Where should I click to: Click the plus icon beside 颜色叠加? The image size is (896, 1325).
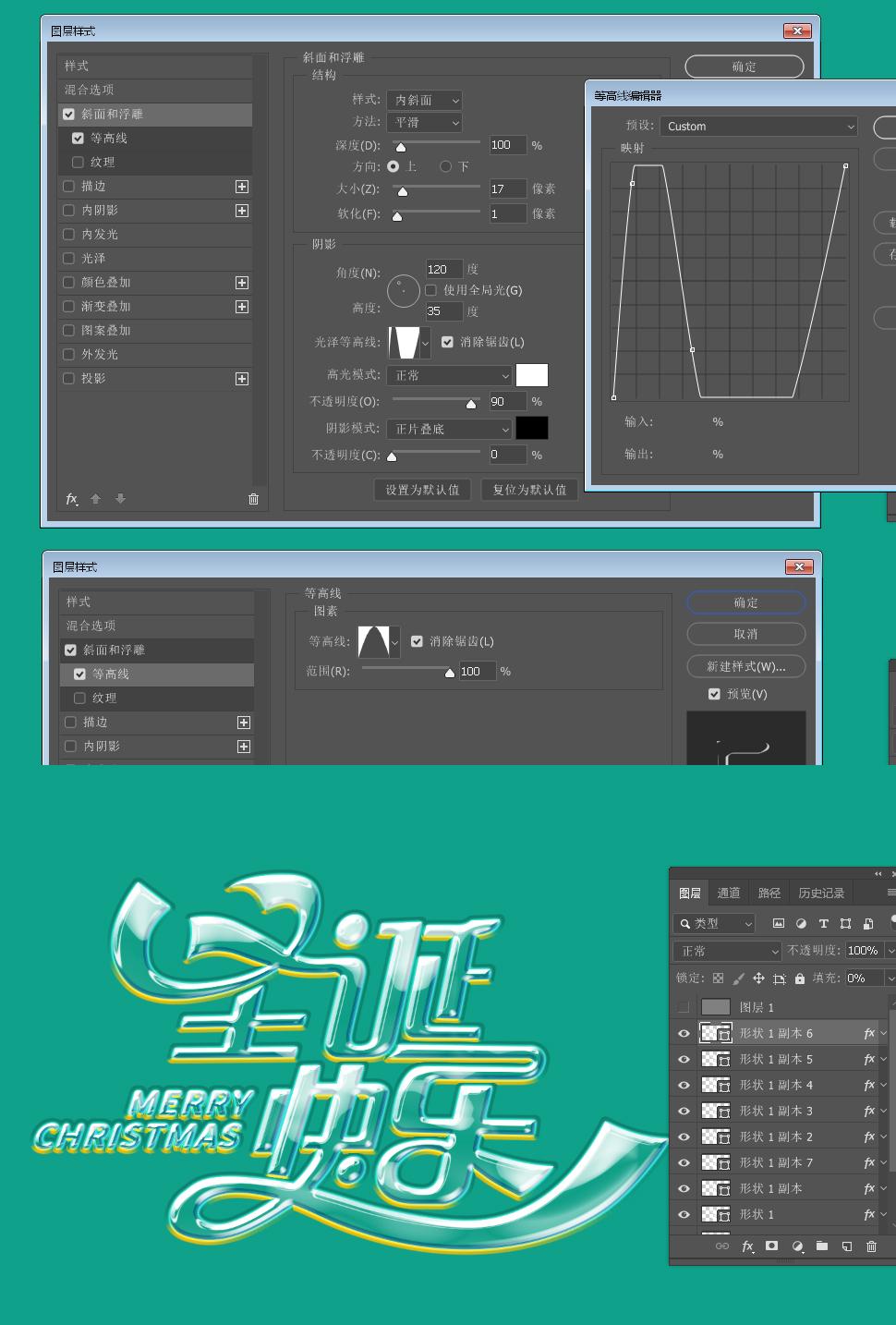point(242,283)
